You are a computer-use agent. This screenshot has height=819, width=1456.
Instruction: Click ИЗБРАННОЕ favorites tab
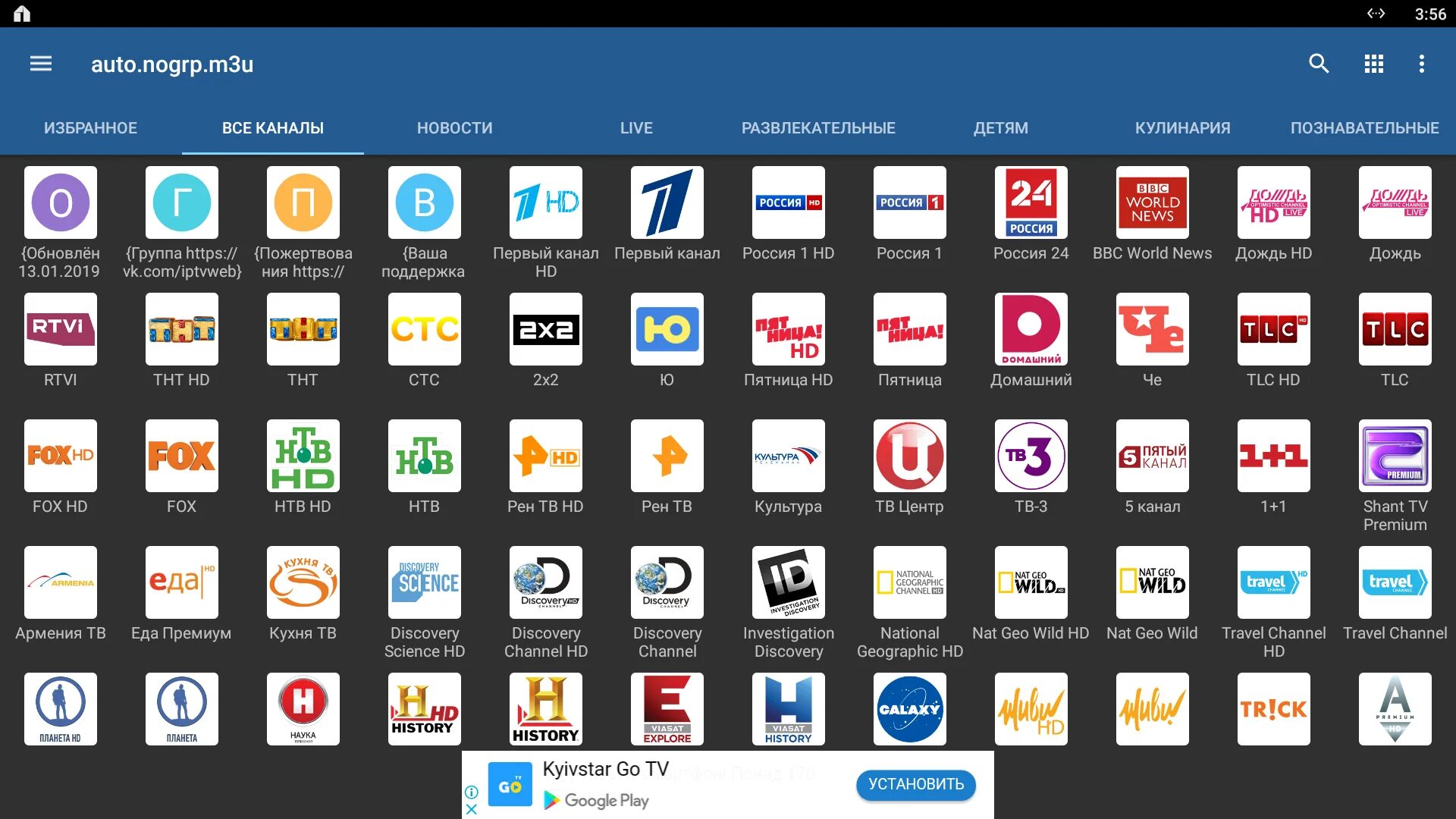(90, 127)
